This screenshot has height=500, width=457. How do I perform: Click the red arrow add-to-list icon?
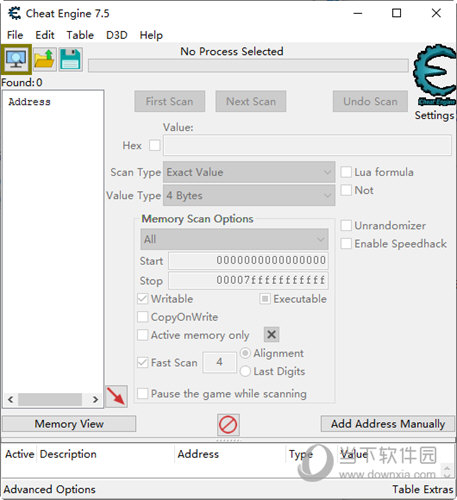tap(116, 396)
